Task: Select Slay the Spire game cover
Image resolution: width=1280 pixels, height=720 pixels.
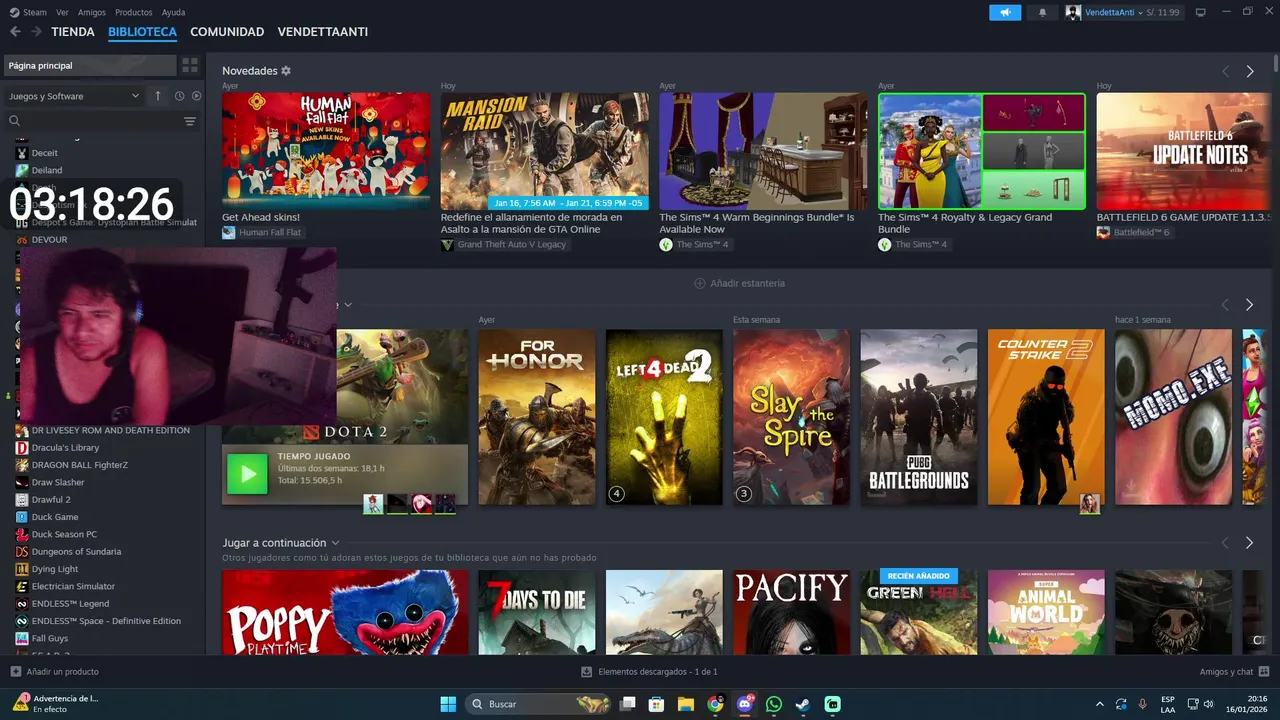Action: tap(792, 417)
